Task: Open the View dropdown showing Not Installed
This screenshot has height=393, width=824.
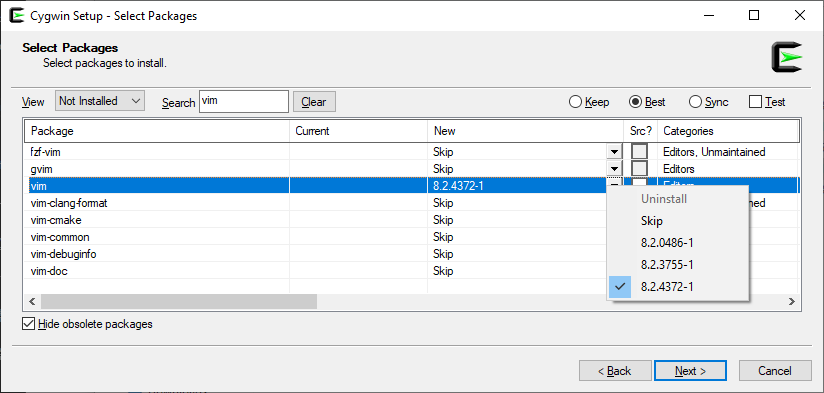Action: 100,101
